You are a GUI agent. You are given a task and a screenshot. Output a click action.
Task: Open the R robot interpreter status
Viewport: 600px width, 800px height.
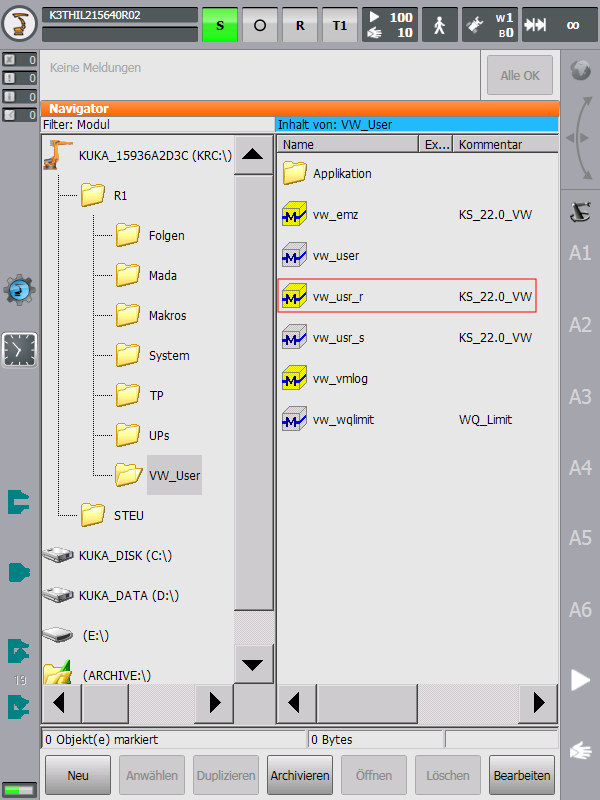(x=300, y=25)
